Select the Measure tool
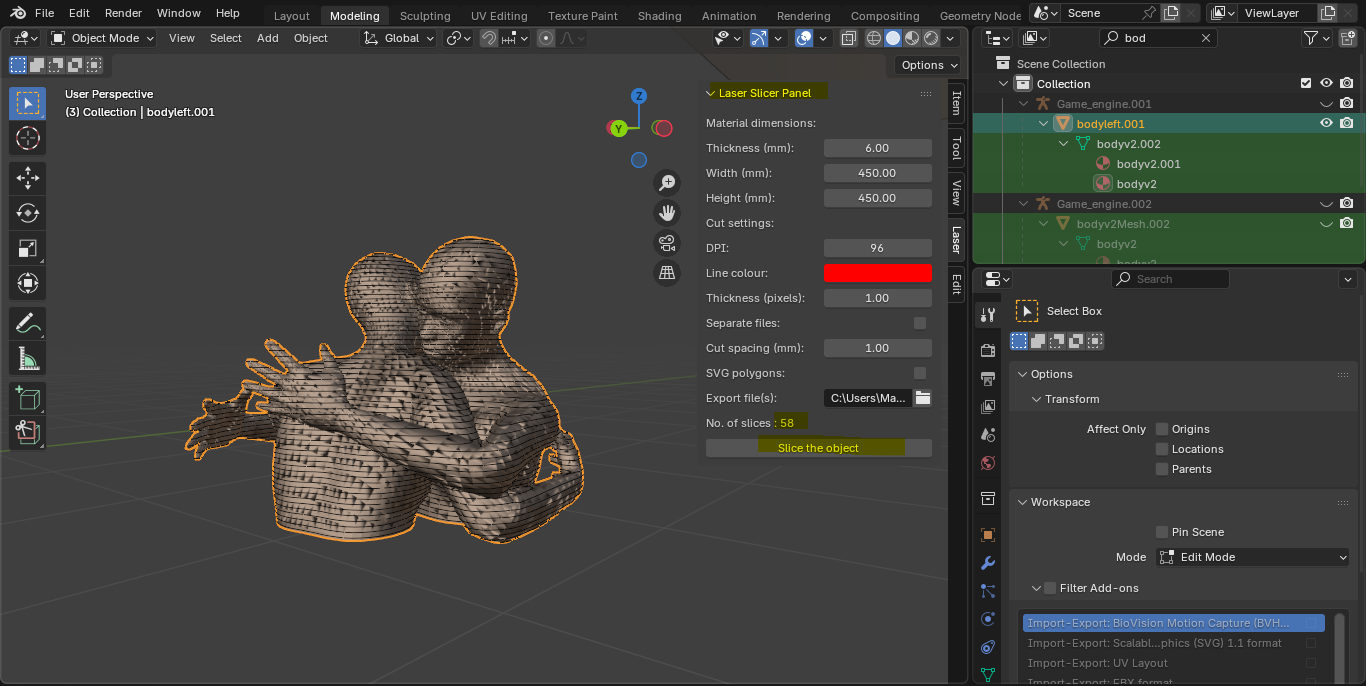Image resolution: width=1366 pixels, height=686 pixels. (28, 359)
